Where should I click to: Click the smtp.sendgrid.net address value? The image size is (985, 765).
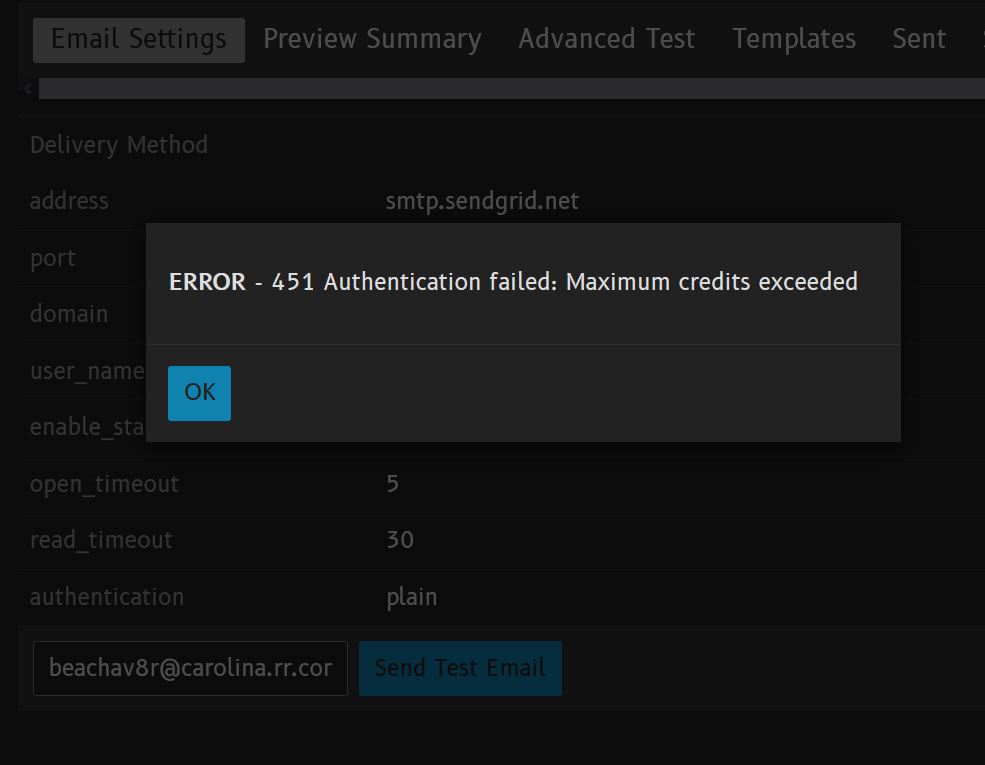pos(482,201)
